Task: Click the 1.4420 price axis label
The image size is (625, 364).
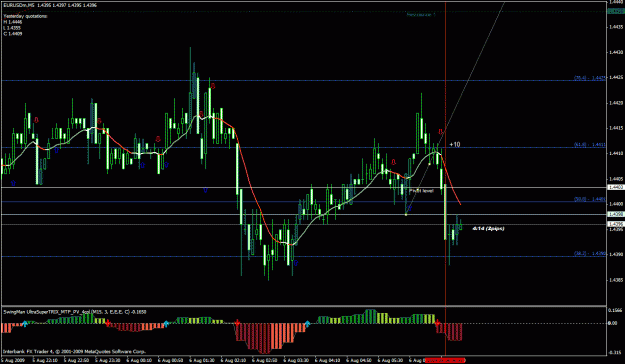Action: pyautogui.click(x=616, y=103)
